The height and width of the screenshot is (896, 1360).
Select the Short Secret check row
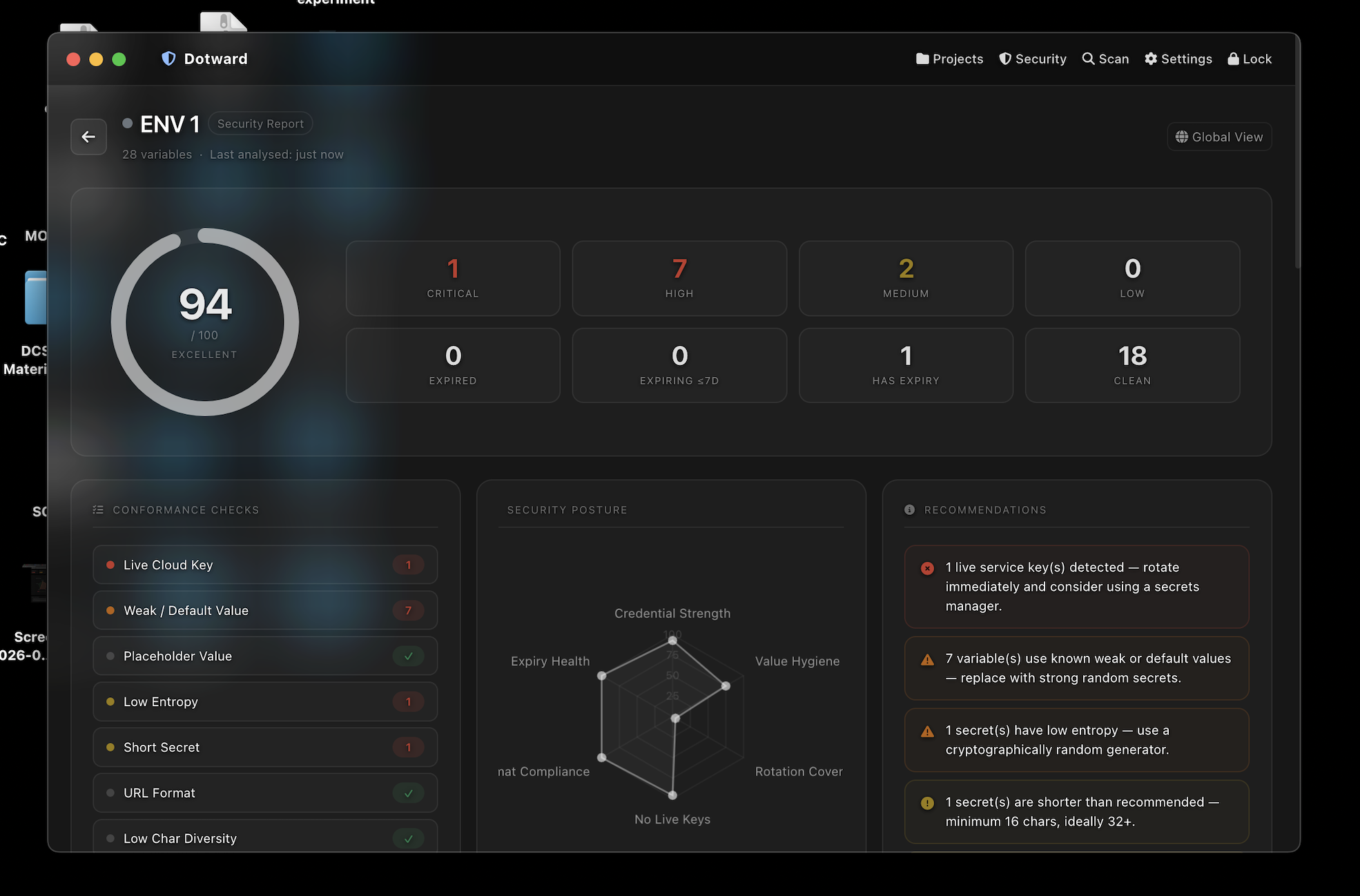pyautogui.click(x=265, y=747)
